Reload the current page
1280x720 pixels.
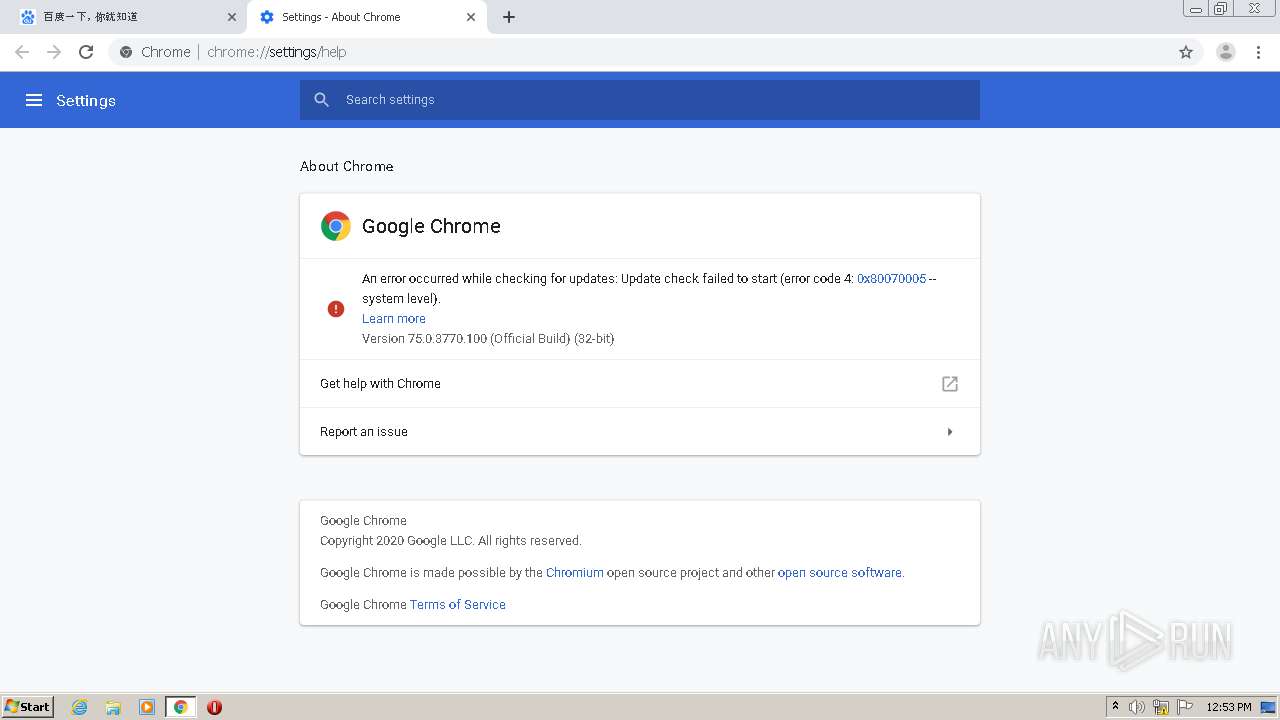(86, 52)
